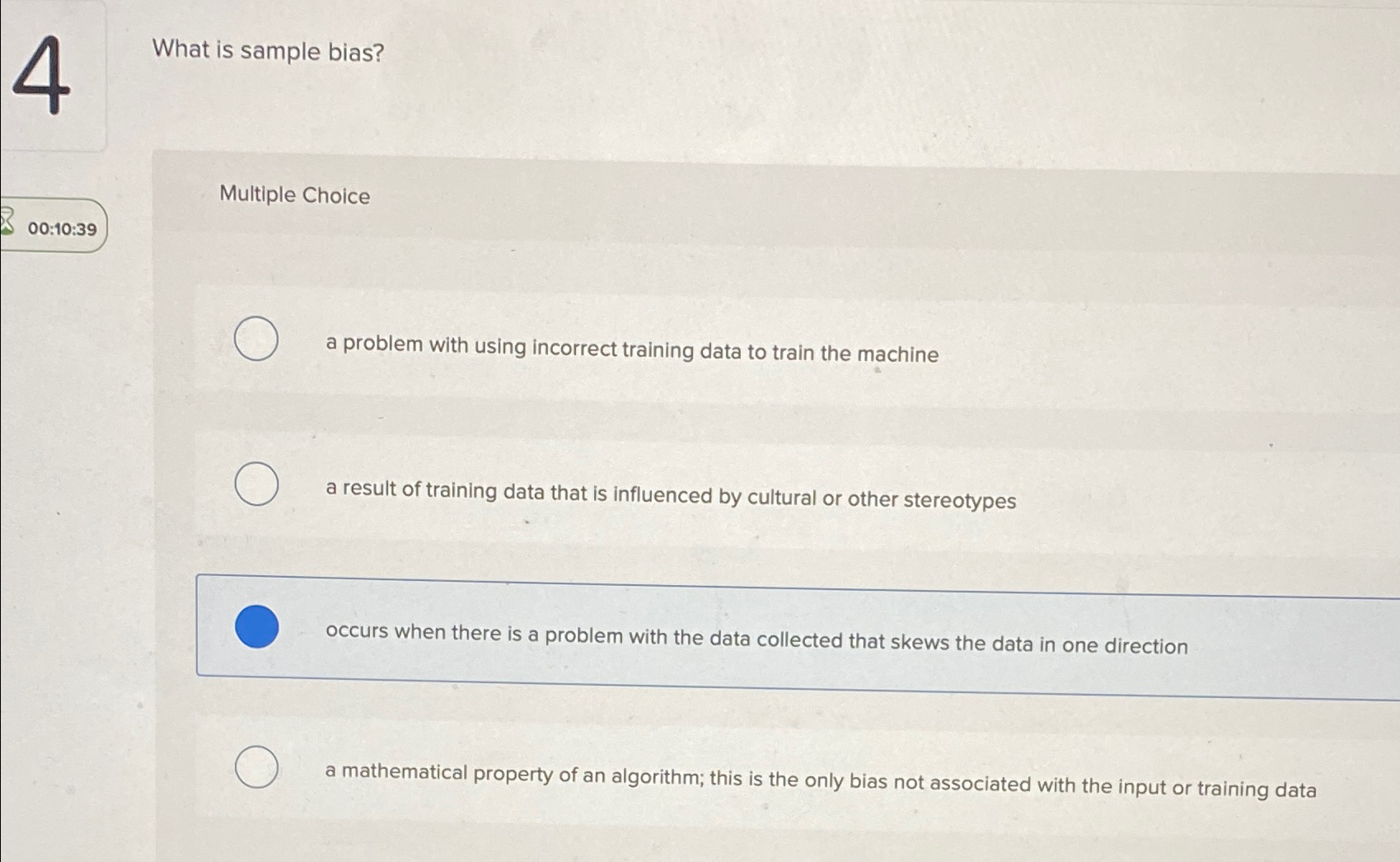Screen dimensions: 1400x862
Task: Click the answer about cultural or other stereotypes
Action: pyautogui.click(x=670, y=500)
